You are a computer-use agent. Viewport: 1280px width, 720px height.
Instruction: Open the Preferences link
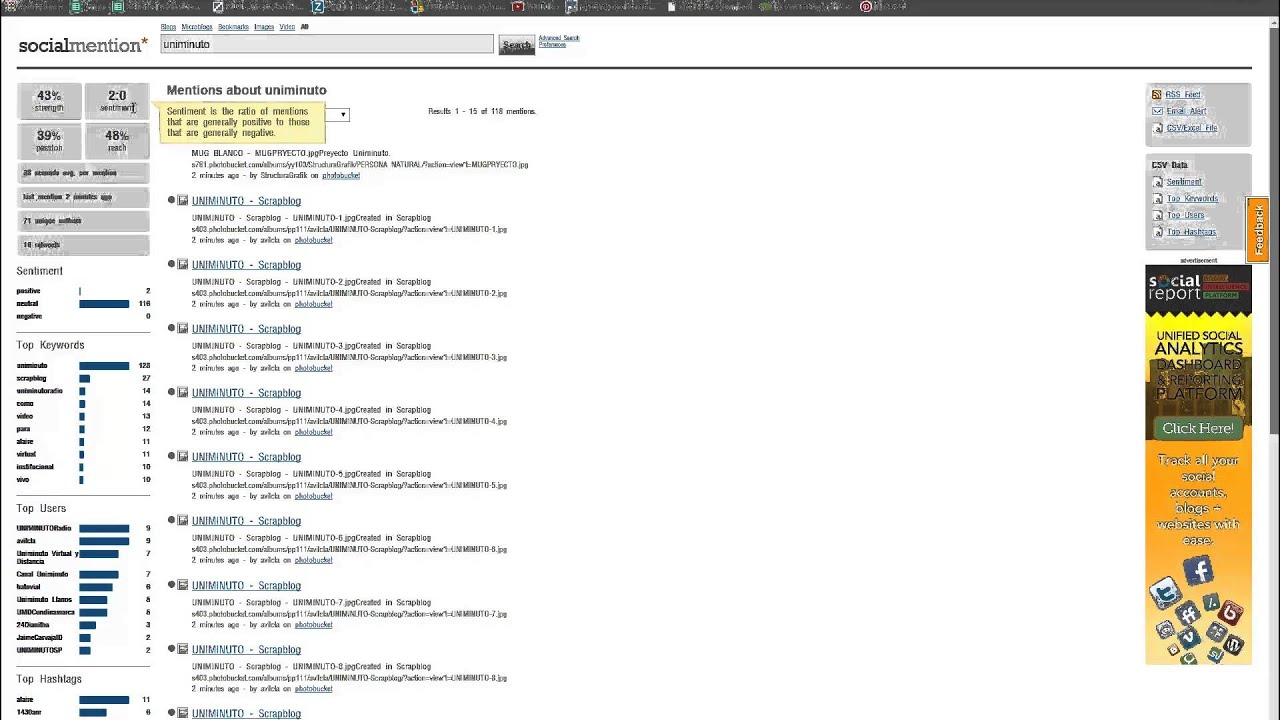coord(552,45)
